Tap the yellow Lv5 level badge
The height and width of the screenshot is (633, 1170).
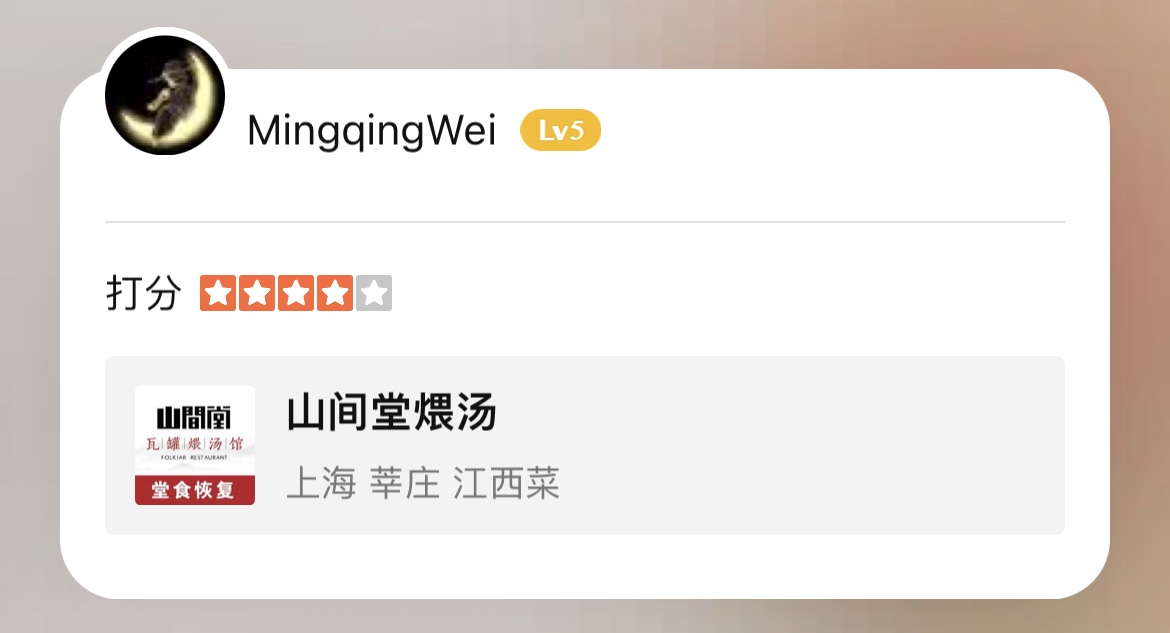point(560,131)
